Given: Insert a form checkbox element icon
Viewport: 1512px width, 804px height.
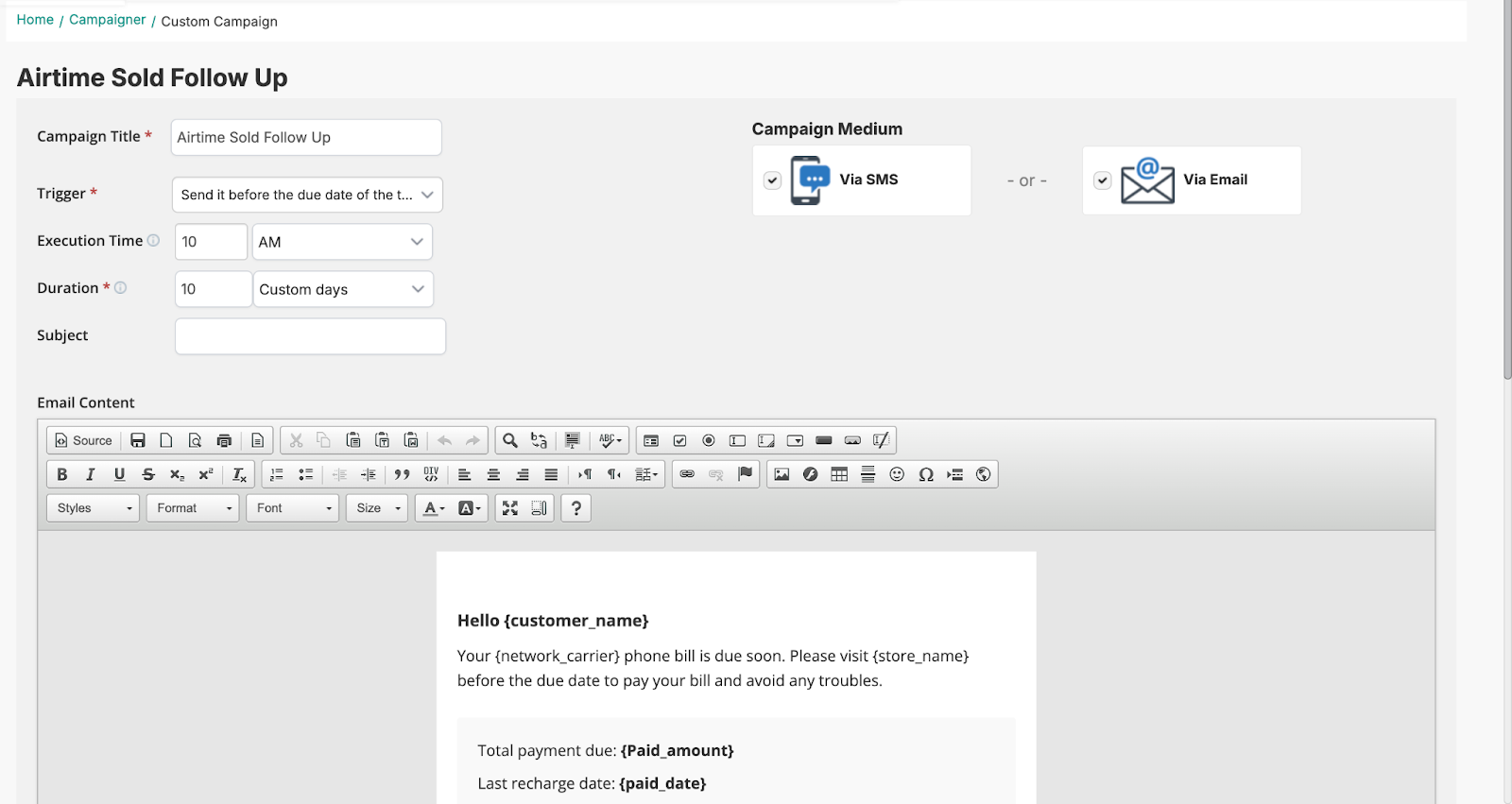Looking at the screenshot, I should 679,440.
